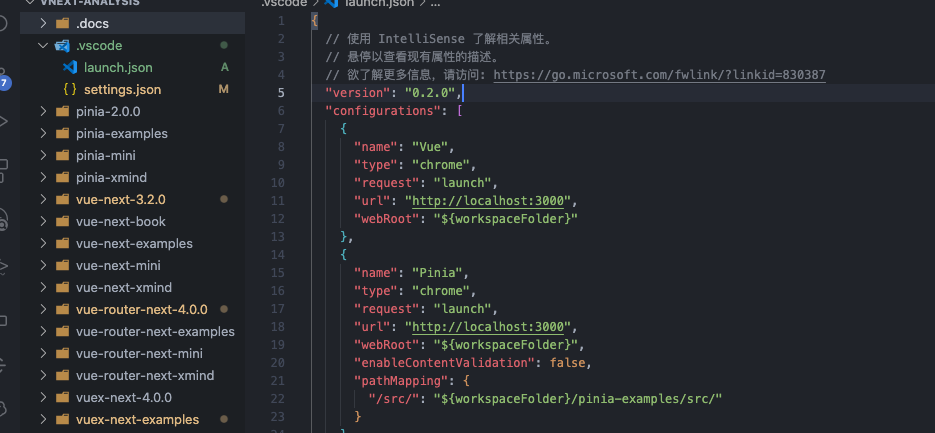Click the pinia-mini folder icon

tap(62, 156)
